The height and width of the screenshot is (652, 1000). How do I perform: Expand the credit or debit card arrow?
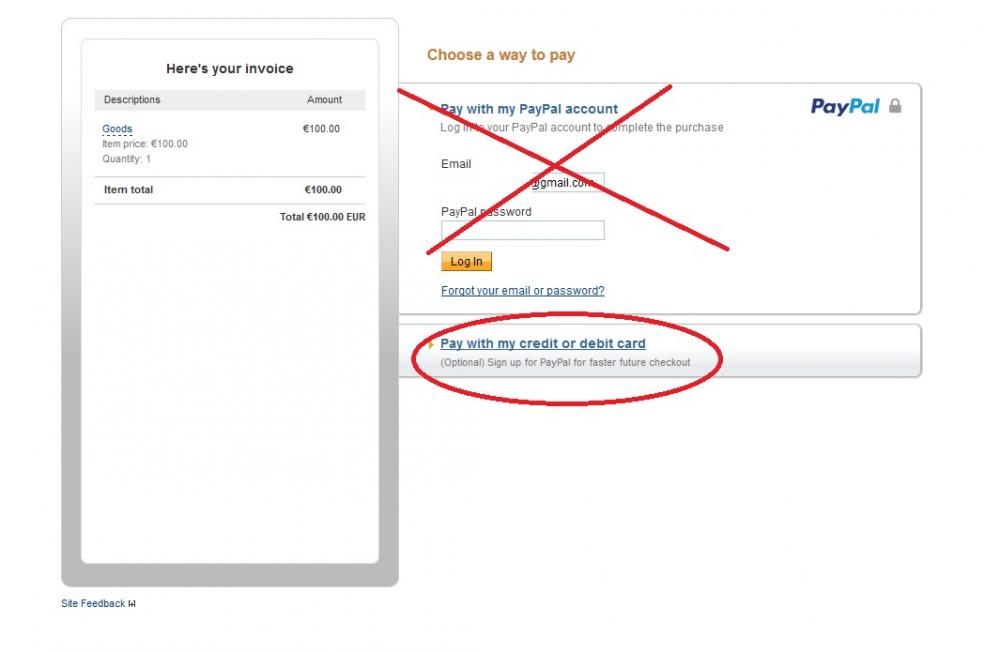coord(431,344)
